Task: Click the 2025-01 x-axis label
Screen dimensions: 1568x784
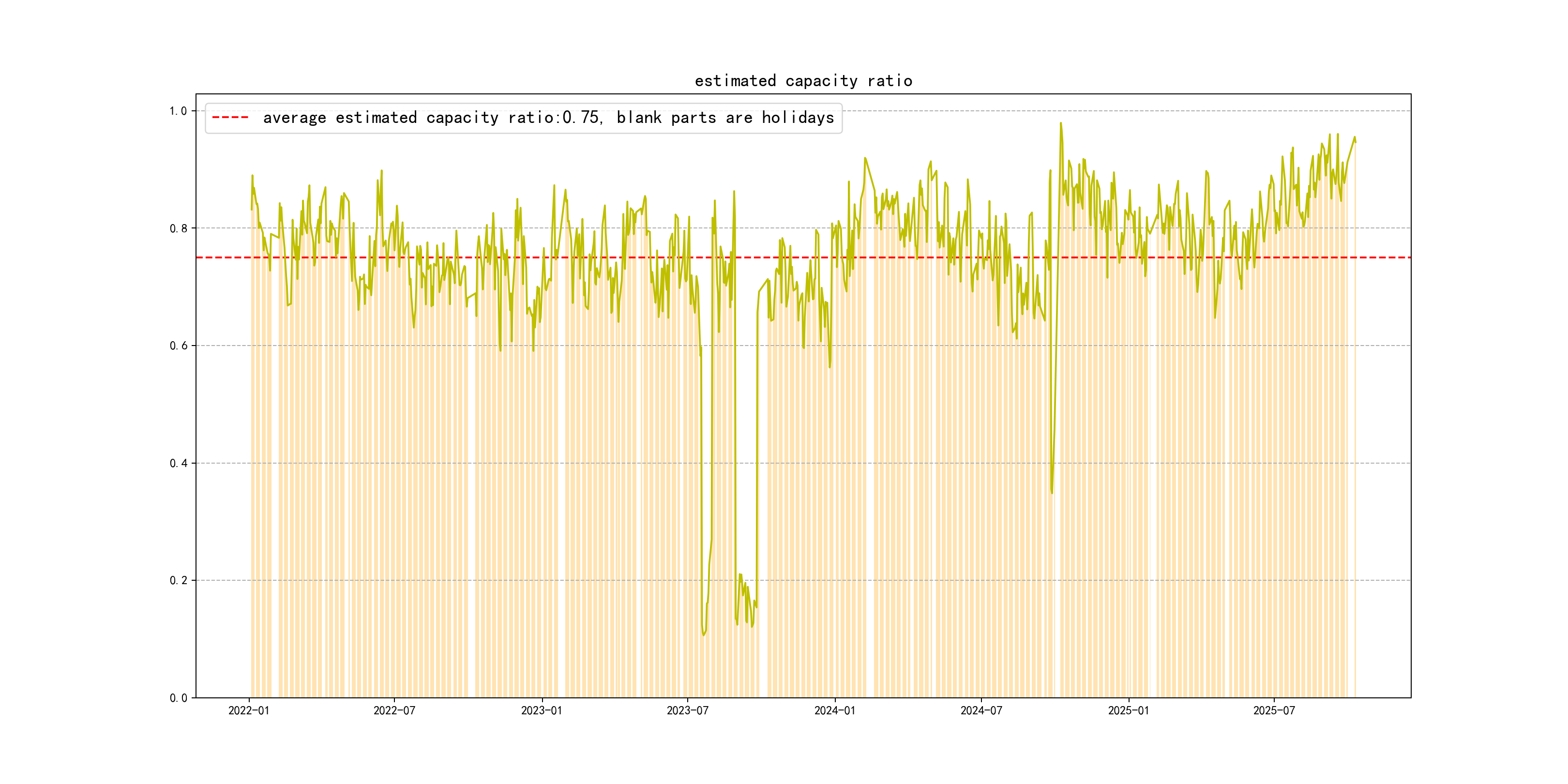Action: pyautogui.click(x=1128, y=710)
